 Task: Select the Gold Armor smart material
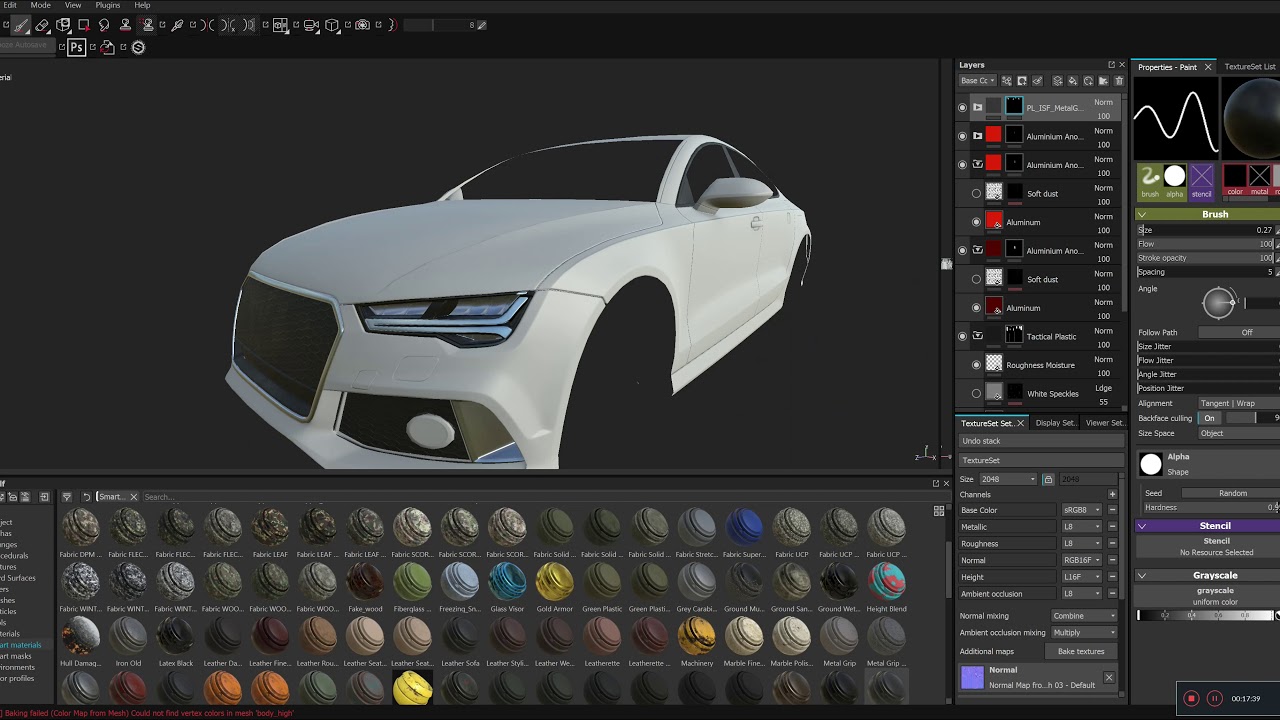554,586
